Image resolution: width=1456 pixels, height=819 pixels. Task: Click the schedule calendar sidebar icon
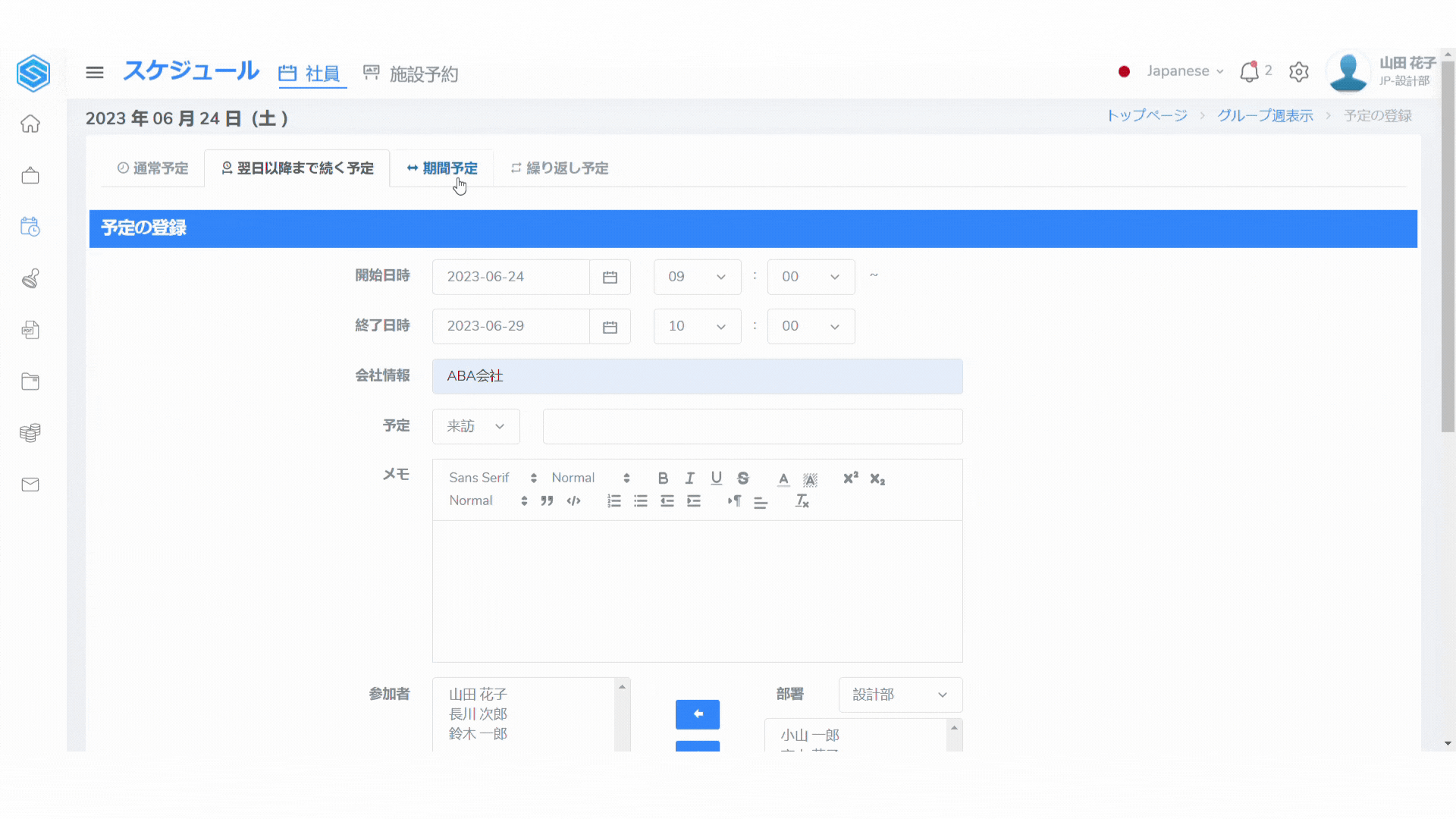click(x=30, y=227)
